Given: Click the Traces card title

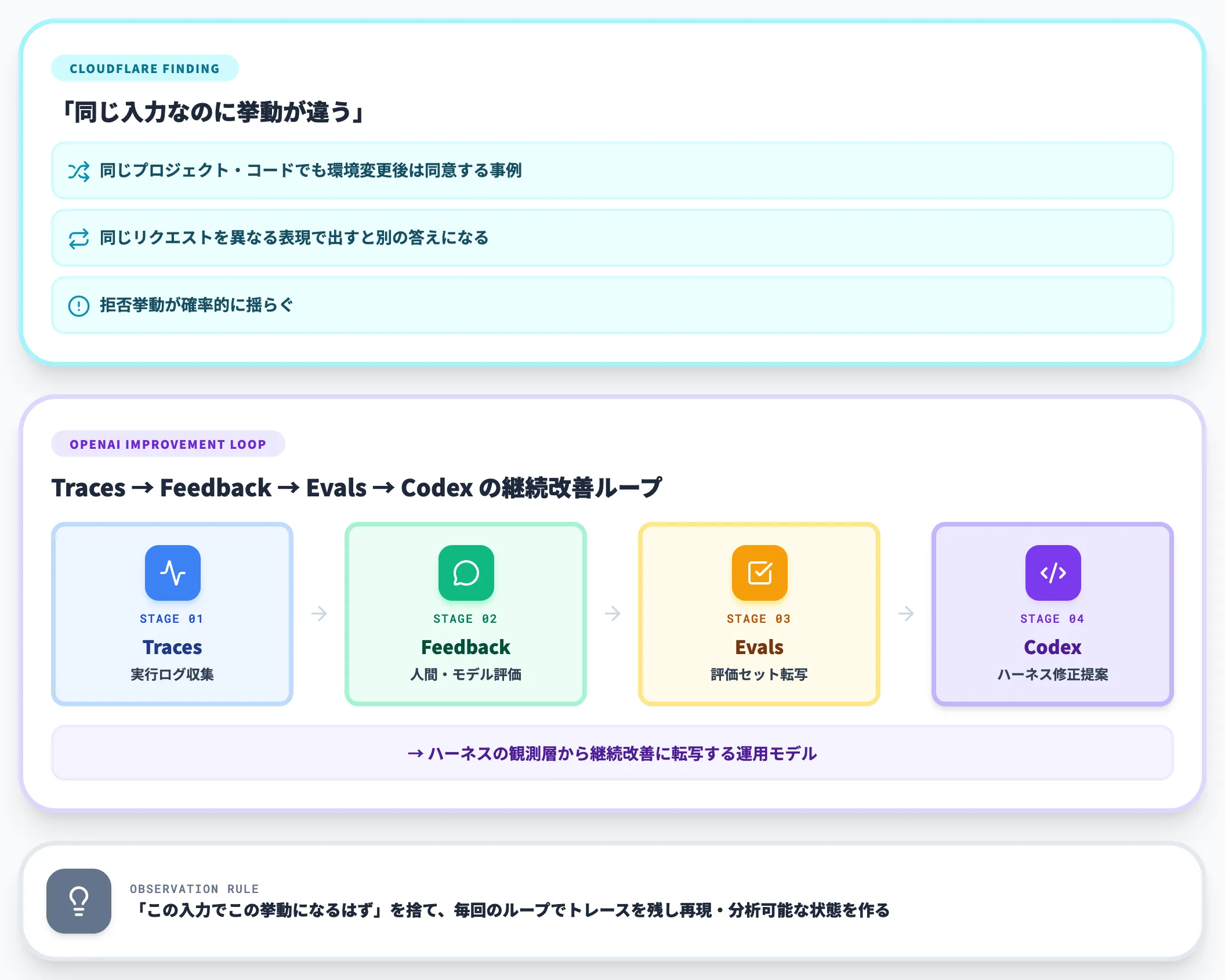Looking at the screenshot, I should tap(172, 647).
